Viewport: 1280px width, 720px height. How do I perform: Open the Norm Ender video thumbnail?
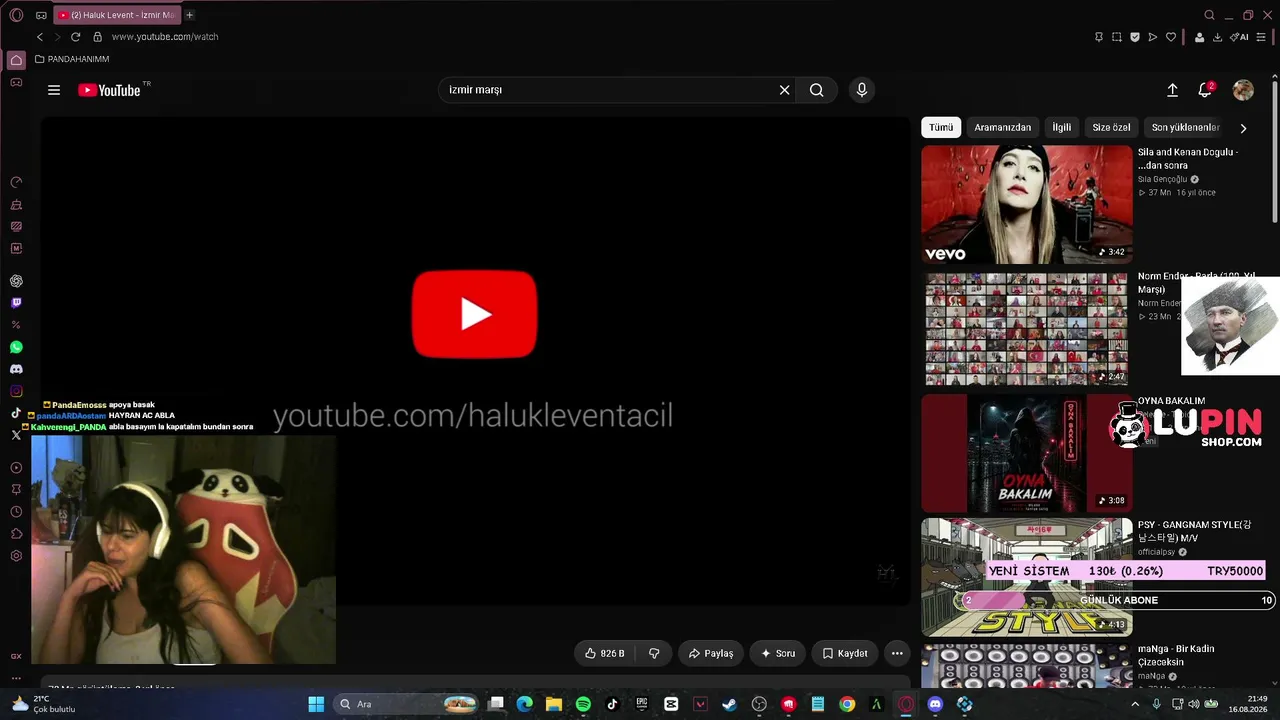coord(1027,329)
